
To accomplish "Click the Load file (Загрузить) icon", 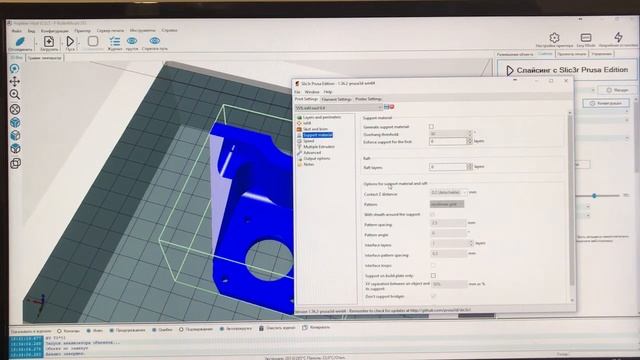I will (x=49, y=42).
